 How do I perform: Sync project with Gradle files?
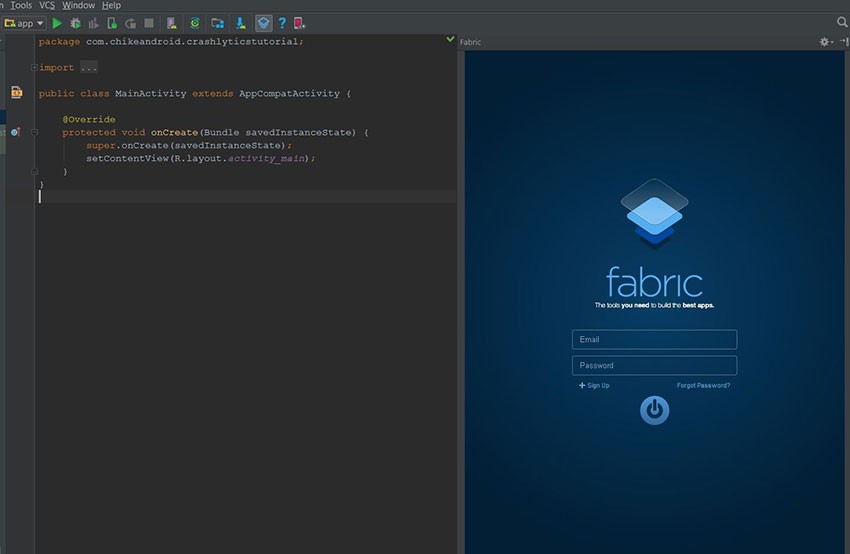pos(195,23)
